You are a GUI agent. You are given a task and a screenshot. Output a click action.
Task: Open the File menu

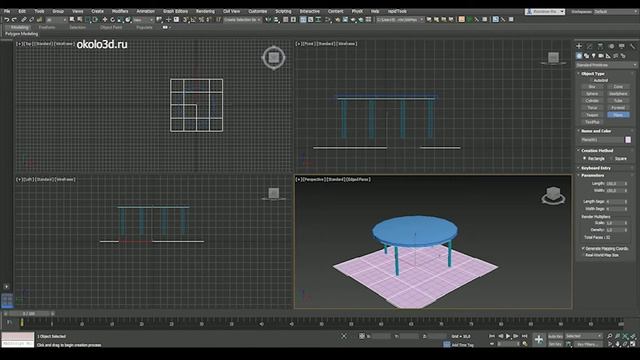pos(7,11)
